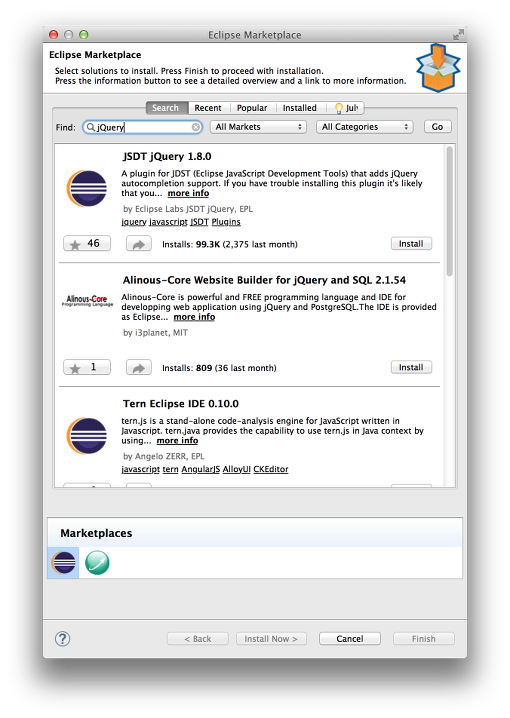Image resolution: width=510 pixels, height=718 pixels.
Task: Switch to the Installed tab
Action: click(x=299, y=108)
